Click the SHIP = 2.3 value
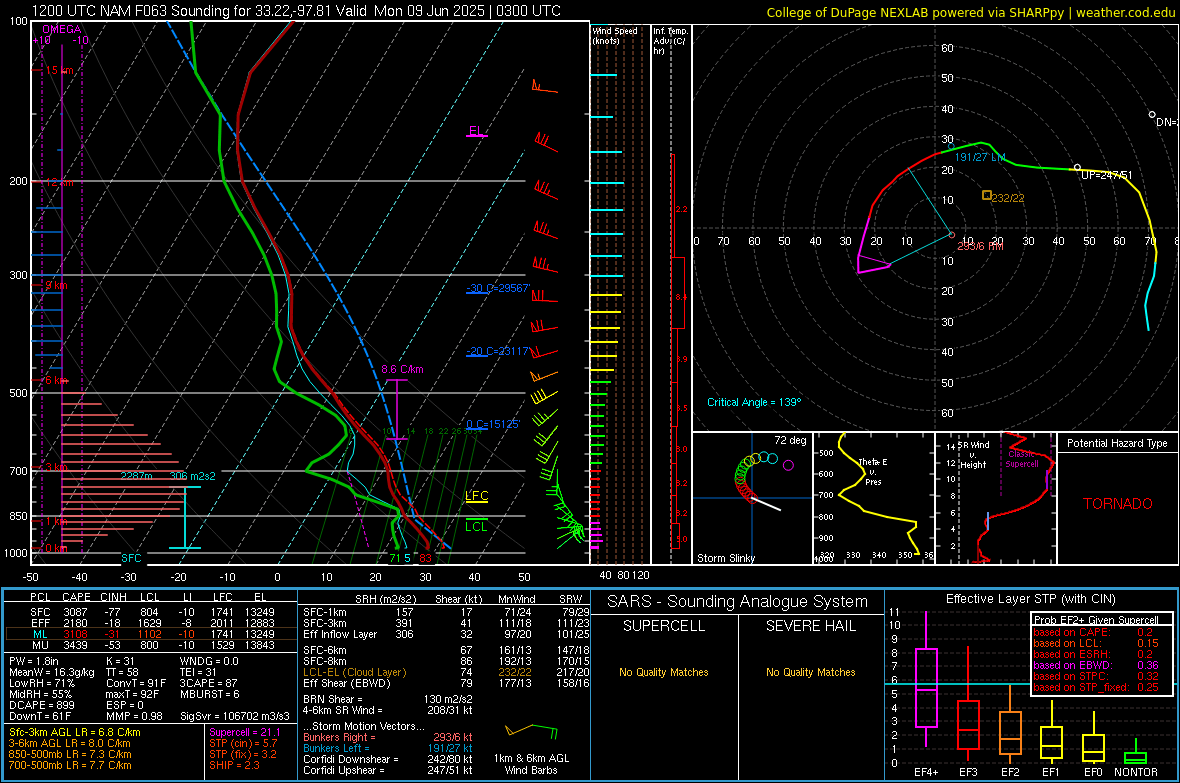Screen dimensions: 1180x783 click(234, 765)
